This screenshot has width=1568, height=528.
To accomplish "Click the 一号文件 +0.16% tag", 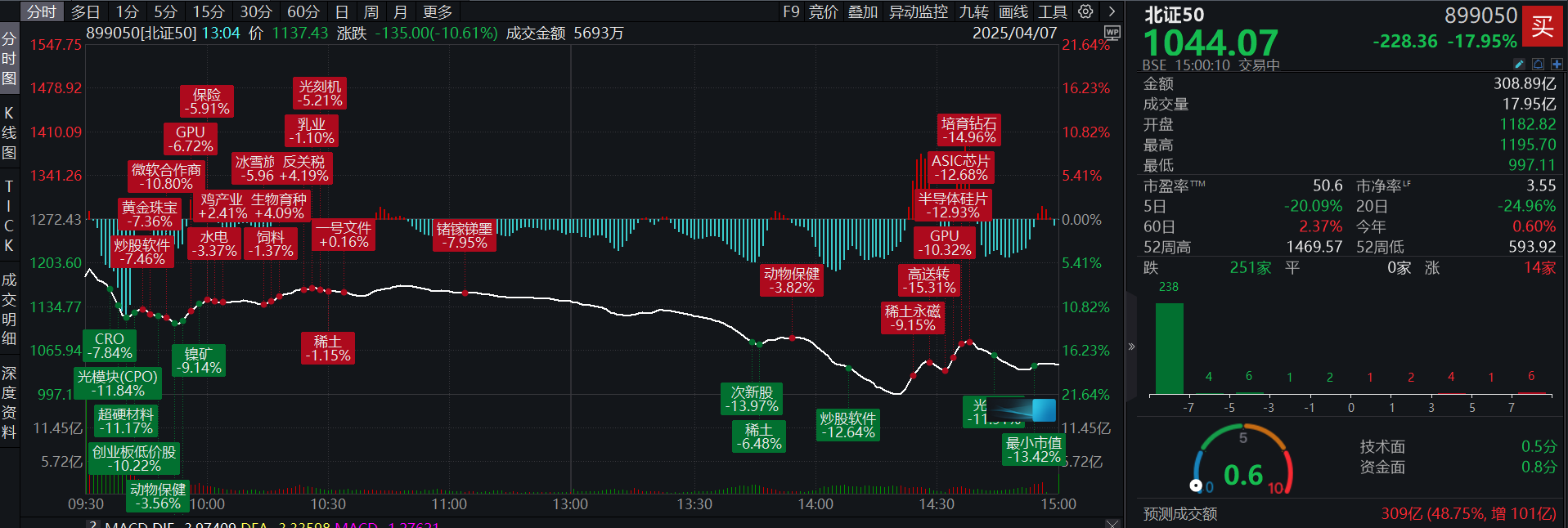I will point(344,235).
